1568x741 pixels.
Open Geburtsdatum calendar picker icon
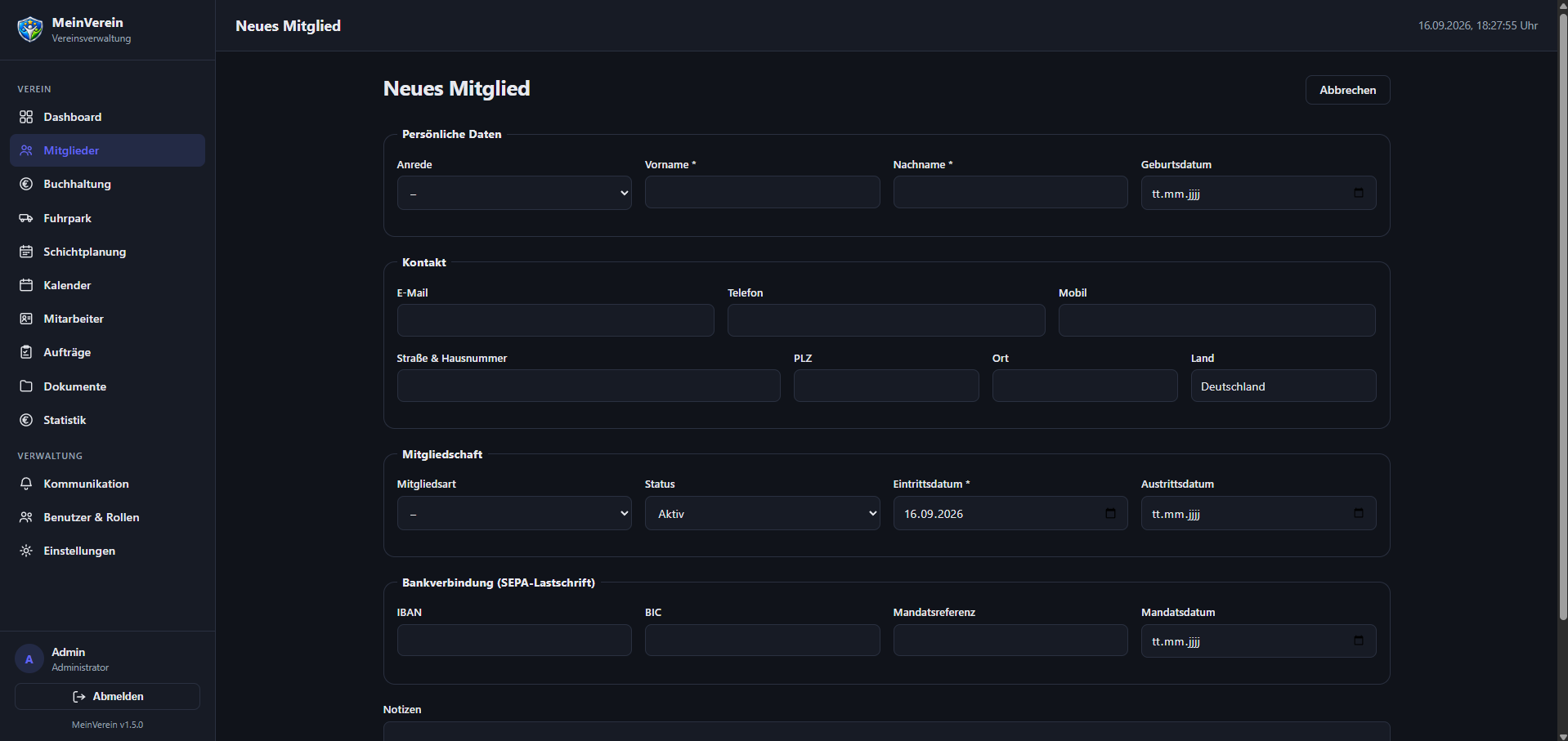click(1359, 193)
